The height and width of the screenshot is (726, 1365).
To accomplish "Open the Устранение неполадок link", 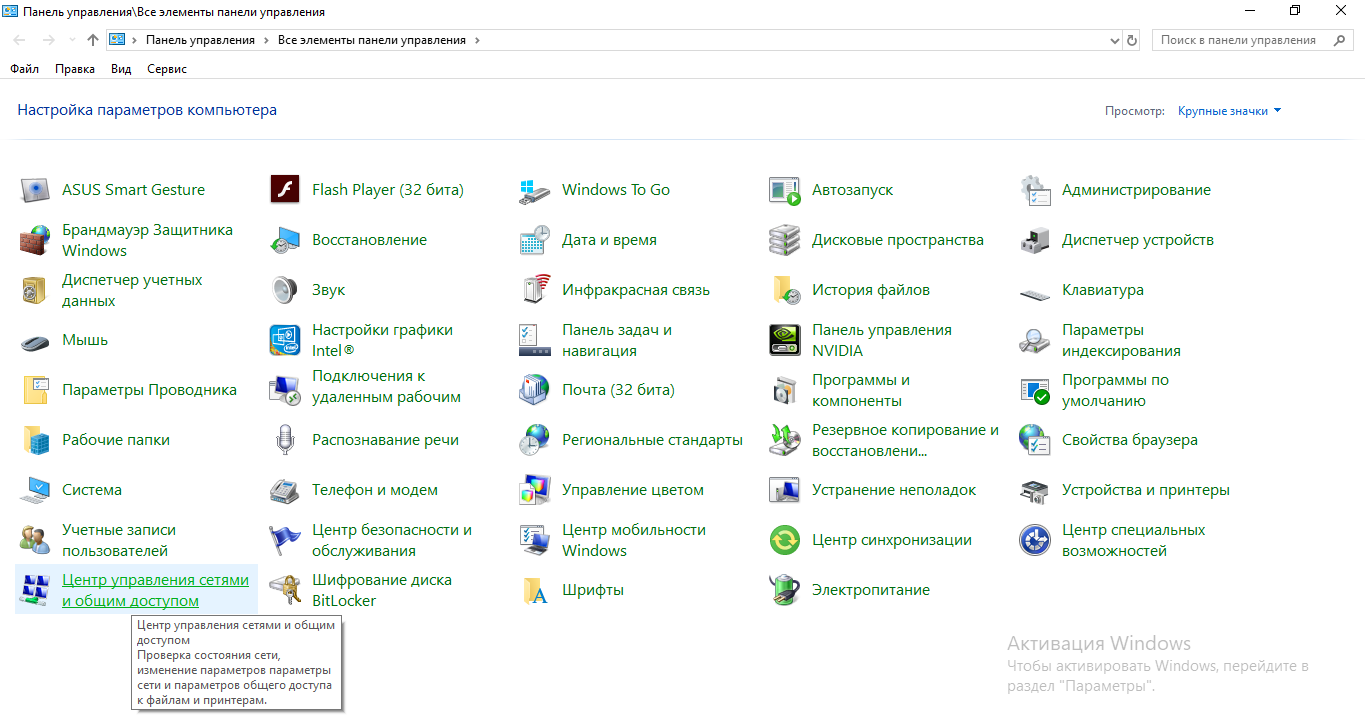I will tap(893, 490).
